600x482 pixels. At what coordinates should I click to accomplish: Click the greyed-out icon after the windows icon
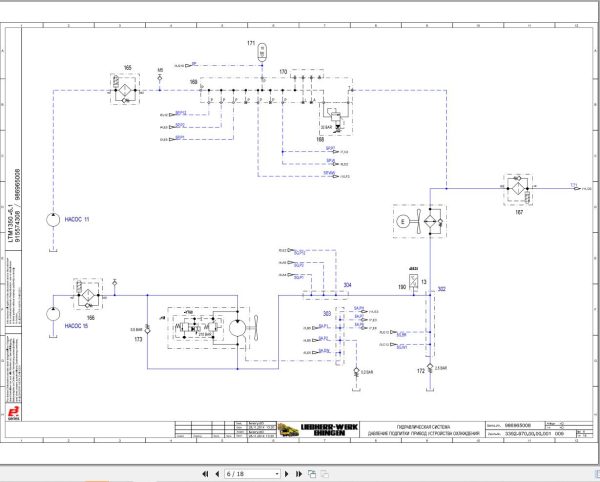pos(324,474)
